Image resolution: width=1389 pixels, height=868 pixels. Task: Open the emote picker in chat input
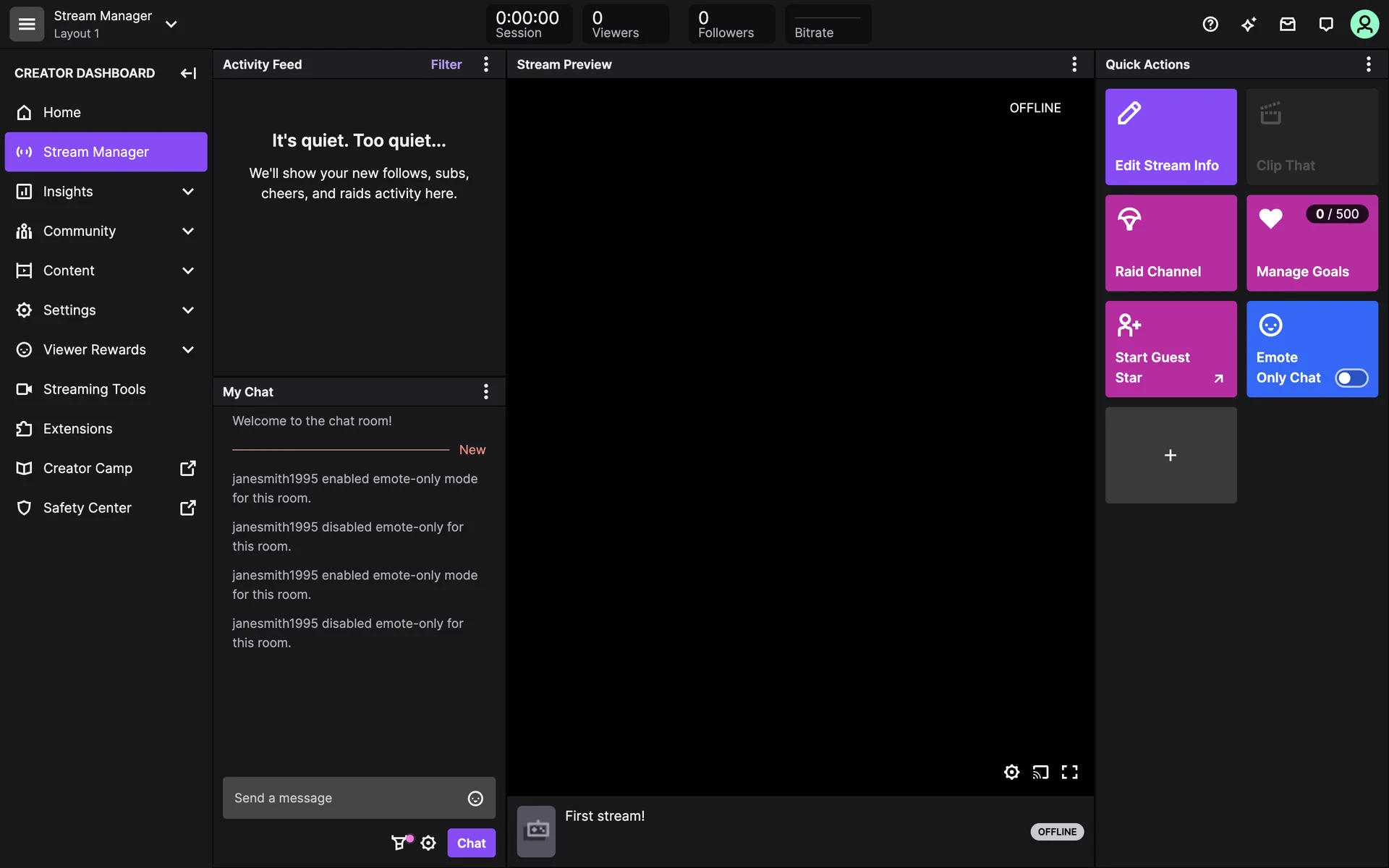point(475,798)
